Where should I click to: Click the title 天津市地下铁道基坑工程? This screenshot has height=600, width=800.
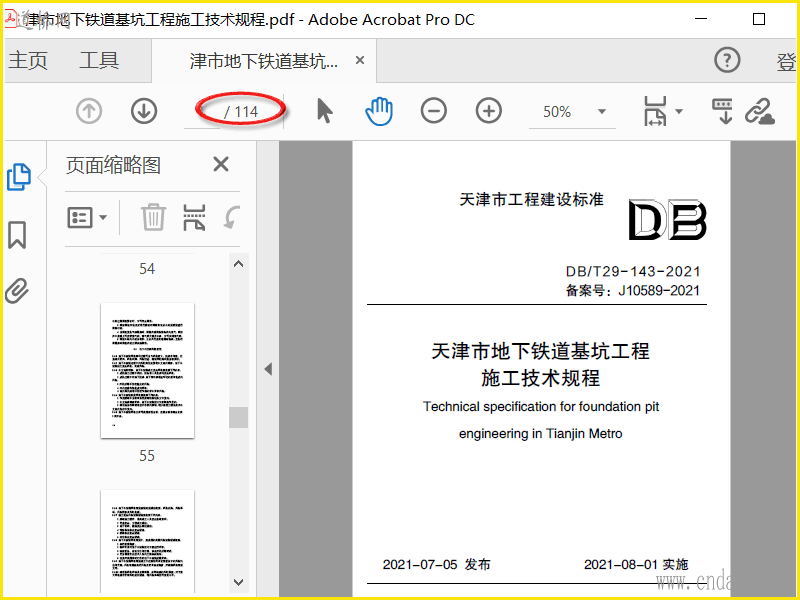(x=540, y=351)
